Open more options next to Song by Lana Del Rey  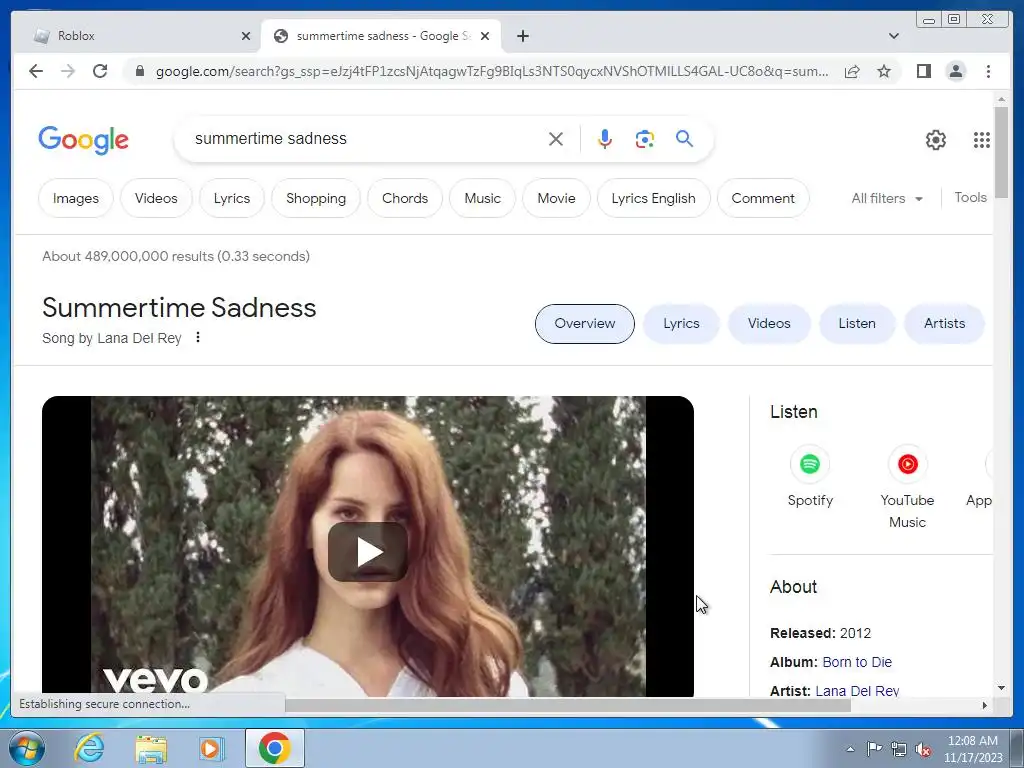(198, 338)
